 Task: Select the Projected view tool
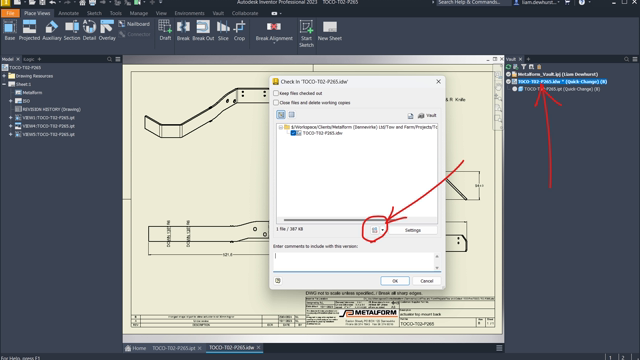[x=29, y=30]
